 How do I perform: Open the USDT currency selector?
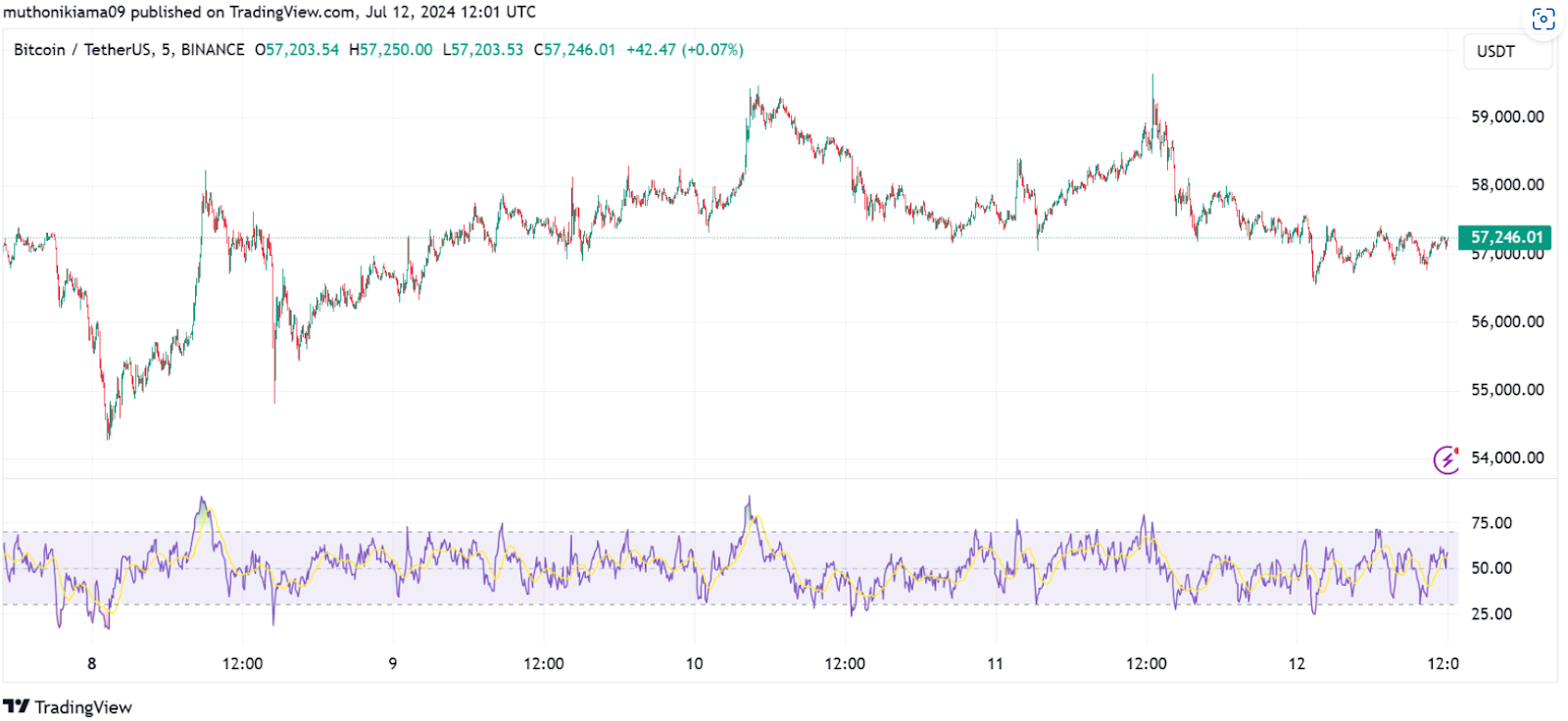coord(1507,51)
